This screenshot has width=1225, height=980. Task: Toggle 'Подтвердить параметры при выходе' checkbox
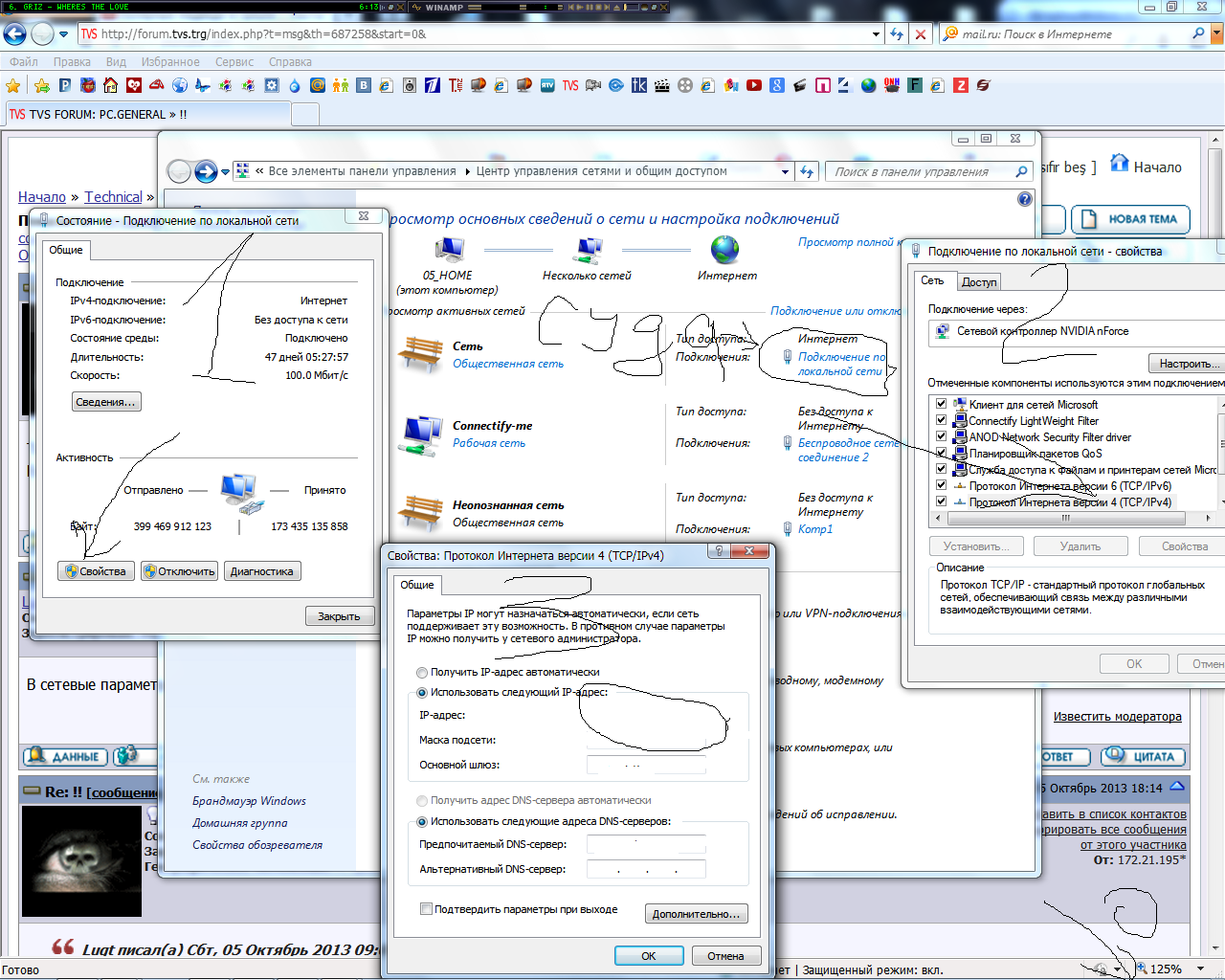[x=427, y=909]
